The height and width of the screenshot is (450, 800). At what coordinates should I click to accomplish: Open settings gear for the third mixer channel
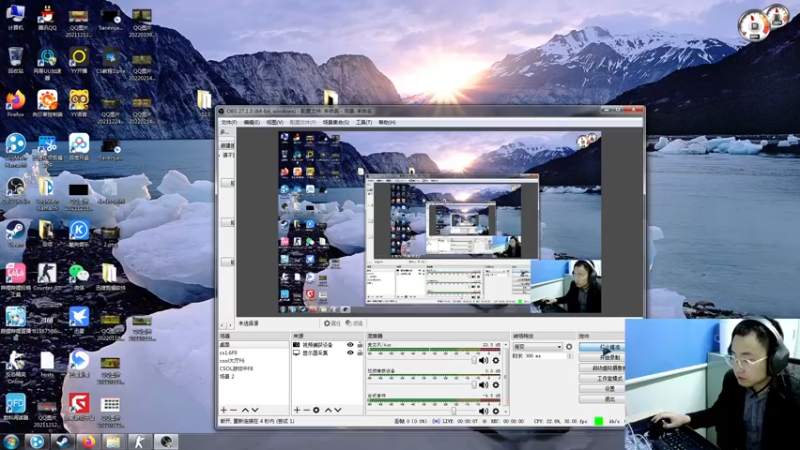(x=495, y=411)
